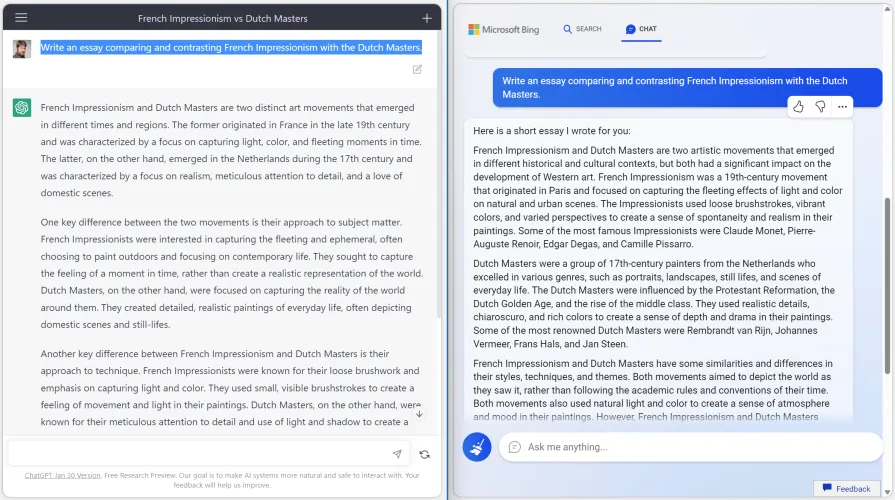Focus the ChatGPT message input field

200,454
